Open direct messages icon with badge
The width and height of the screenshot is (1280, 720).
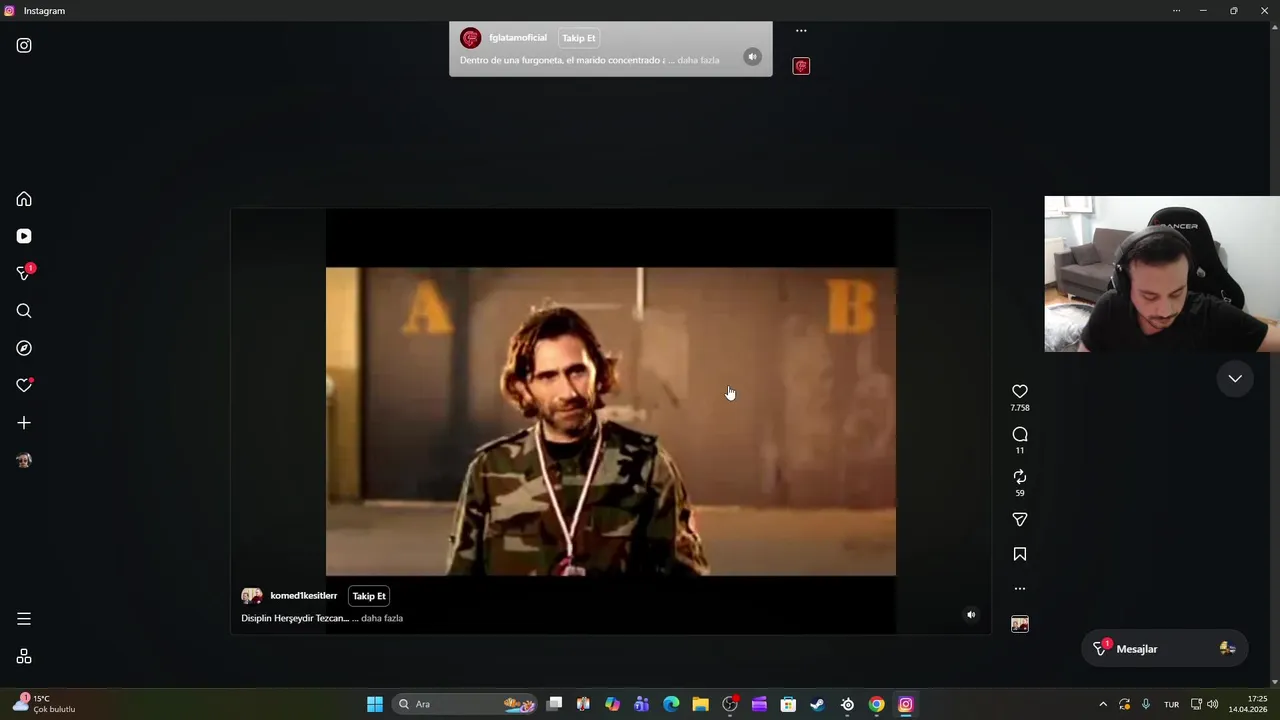tap(24, 273)
